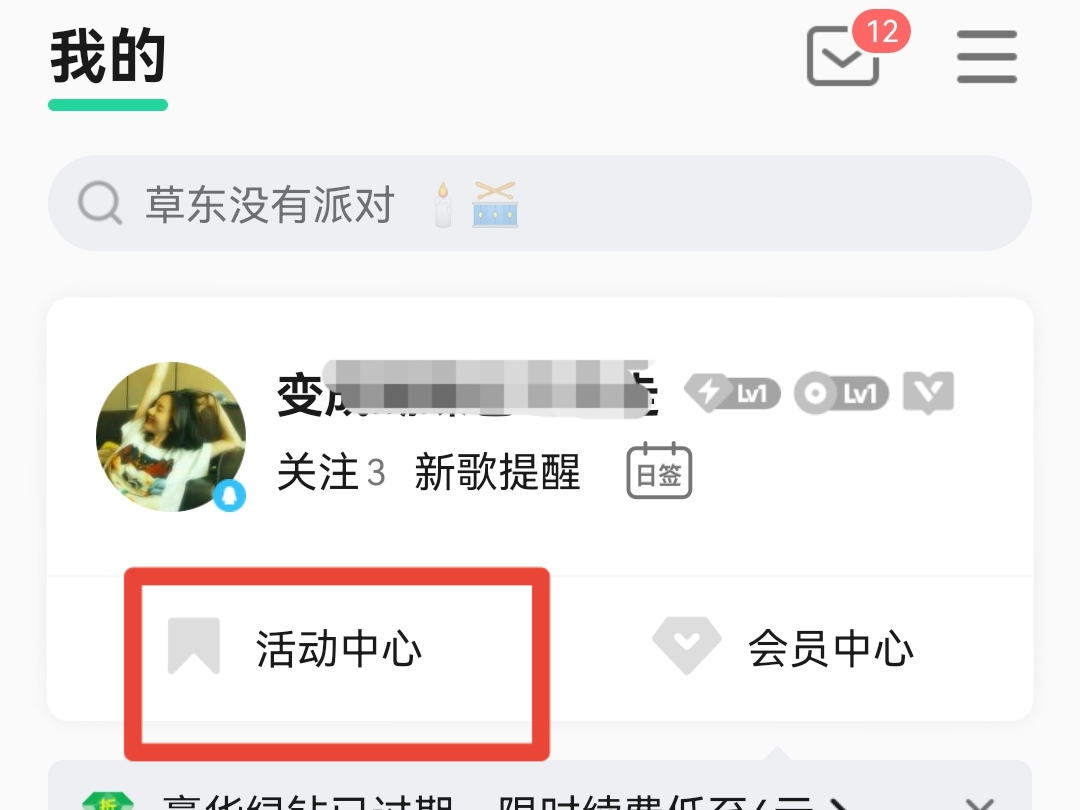Open the hamburger menu at top right
This screenshot has height=810, width=1080.
tap(986, 56)
